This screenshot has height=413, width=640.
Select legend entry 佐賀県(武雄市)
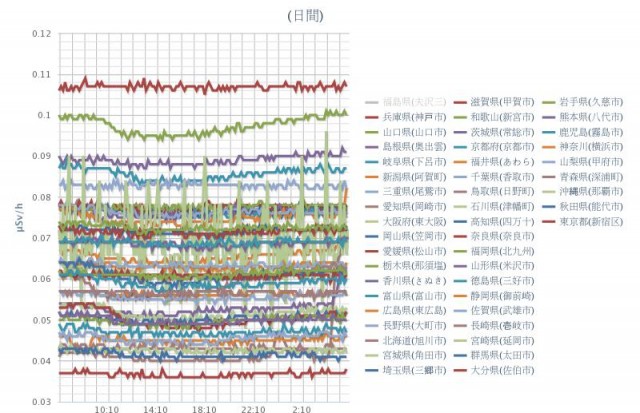click(494, 311)
